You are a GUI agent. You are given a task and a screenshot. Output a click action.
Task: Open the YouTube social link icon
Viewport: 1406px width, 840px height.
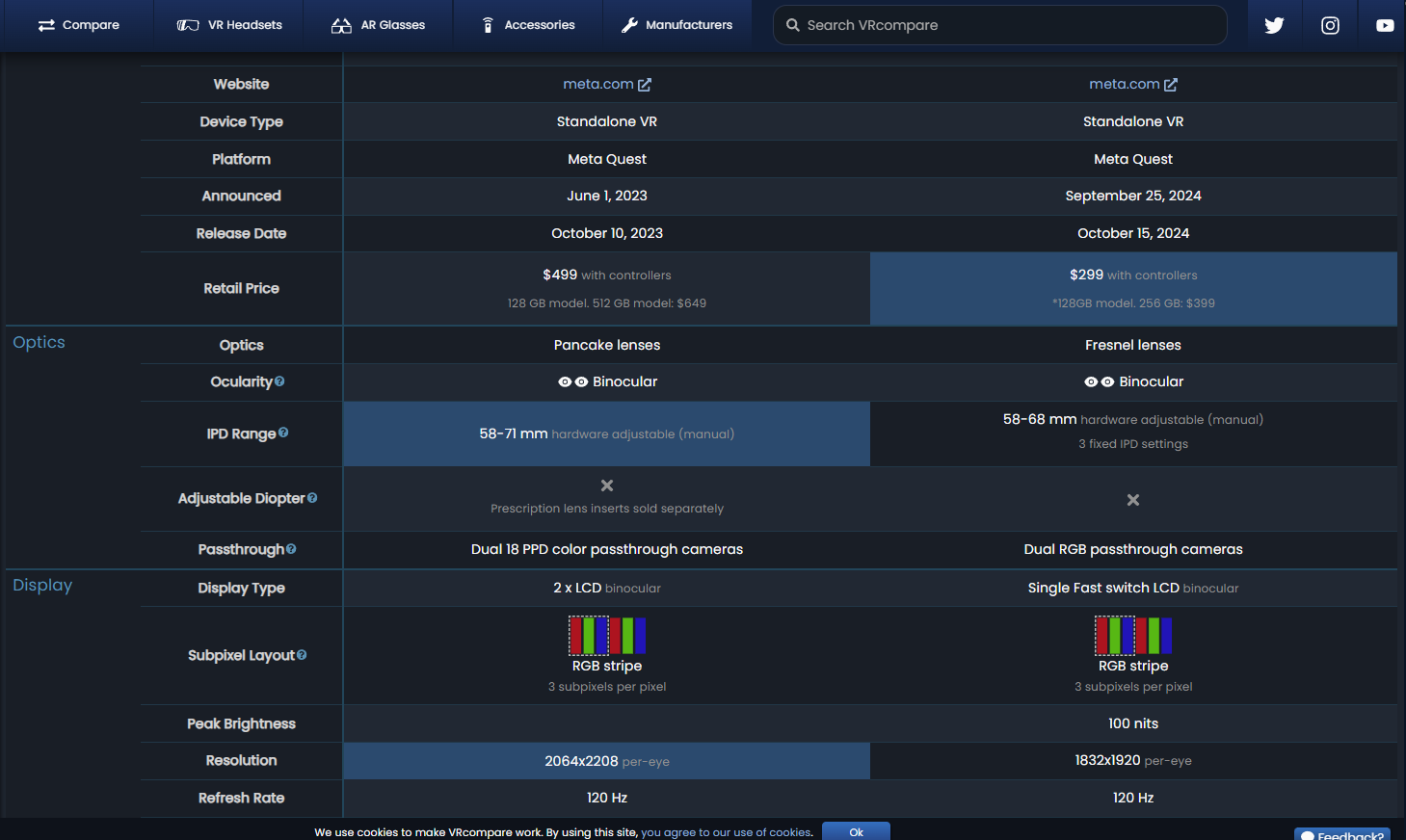pyautogui.click(x=1385, y=25)
